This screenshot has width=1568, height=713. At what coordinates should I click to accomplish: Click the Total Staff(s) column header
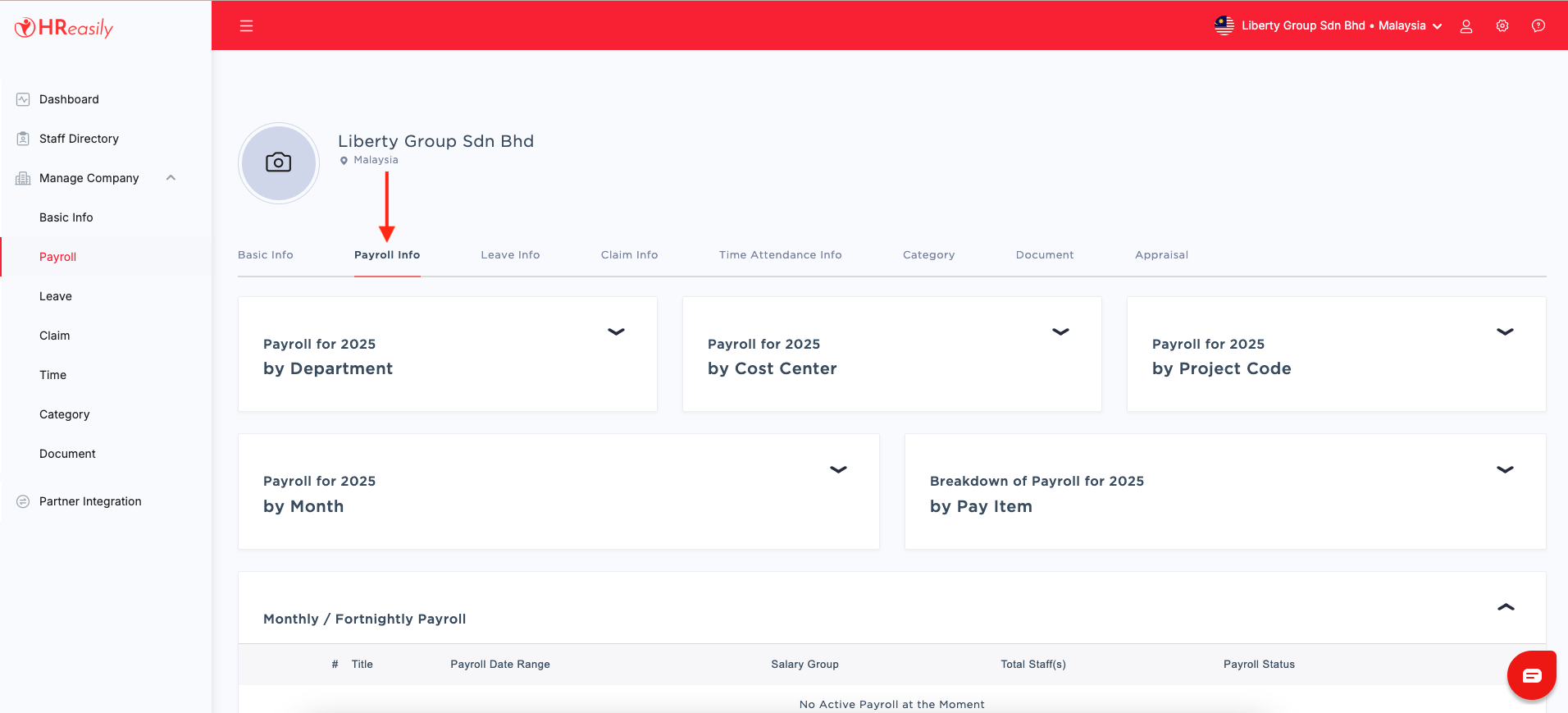[x=1033, y=665]
